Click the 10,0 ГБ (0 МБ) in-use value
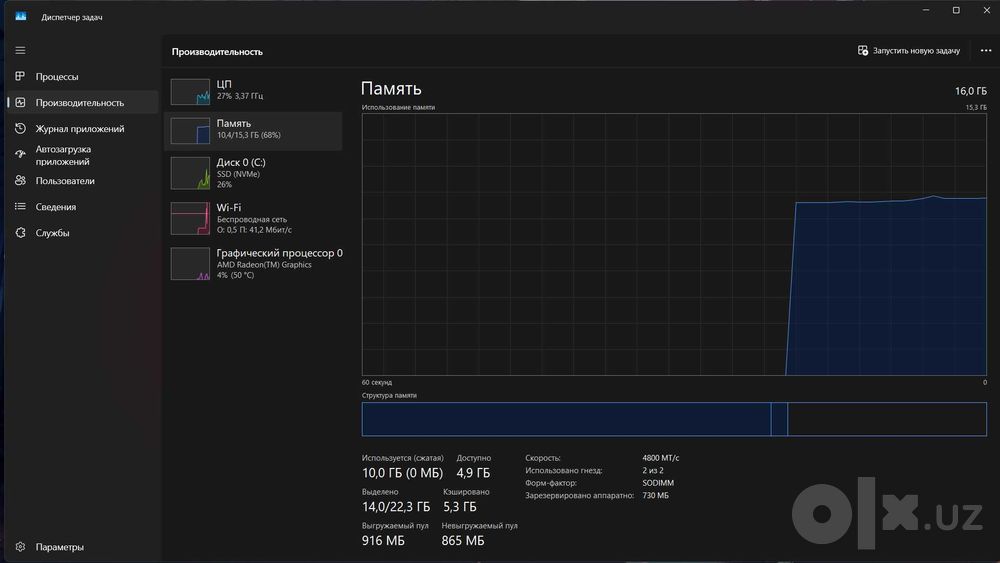Image resolution: width=1000 pixels, height=563 pixels. tap(402, 473)
